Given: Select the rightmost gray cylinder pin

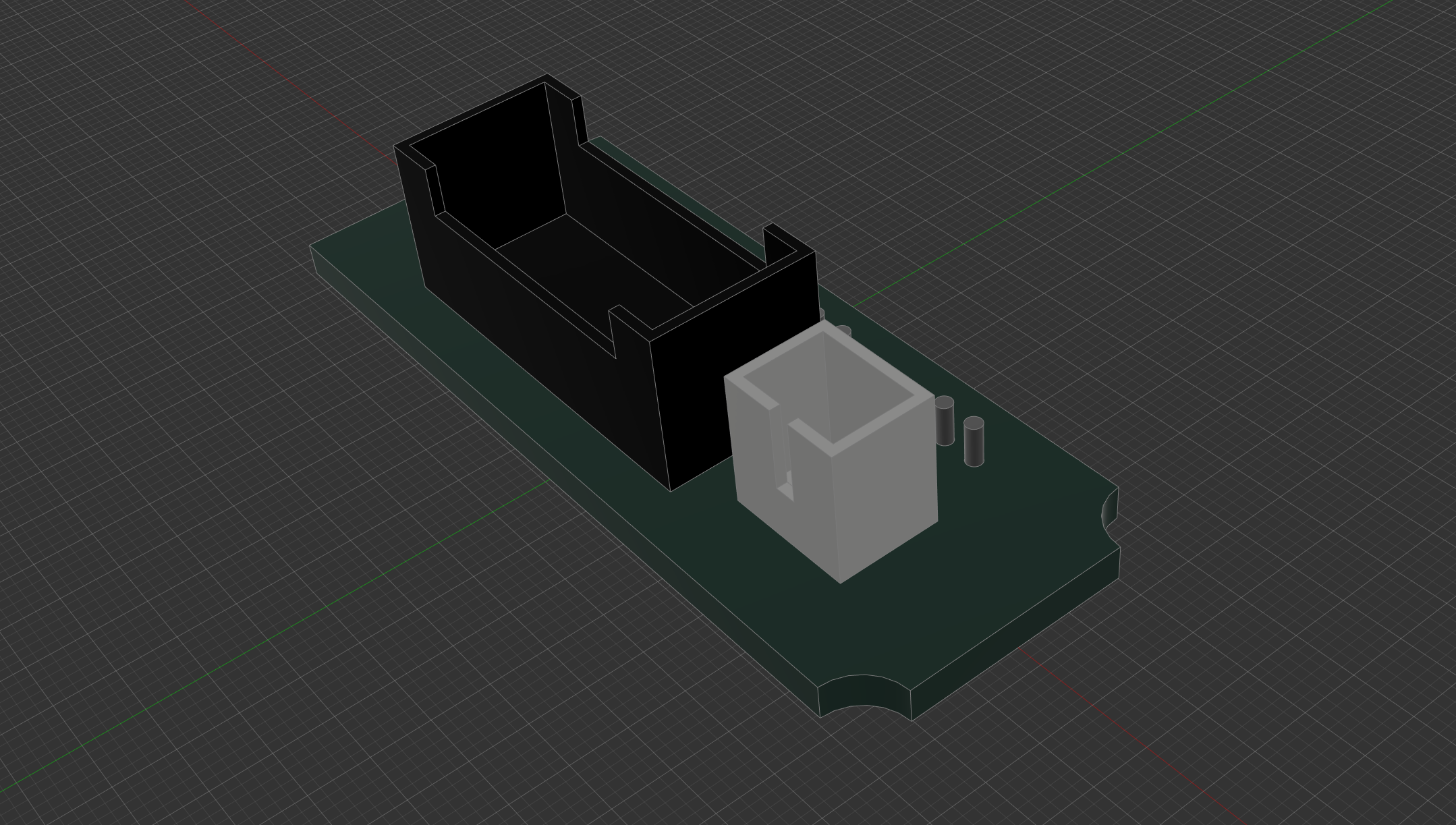Looking at the screenshot, I should [974, 442].
